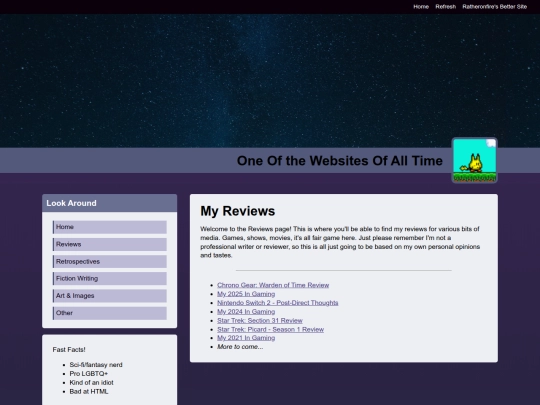Open Retrospectives in the sidebar
The height and width of the screenshot is (405, 540).
pyautogui.click(x=110, y=262)
